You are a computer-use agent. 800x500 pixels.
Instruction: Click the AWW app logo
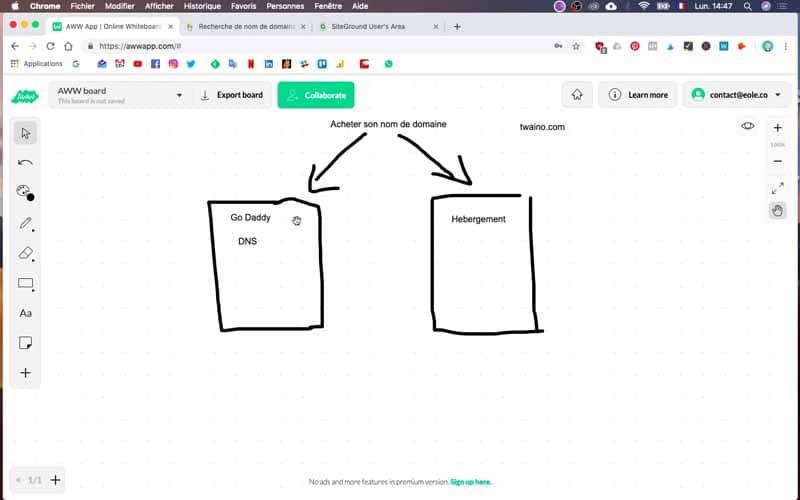pyautogui.click(x=24, y=96)
